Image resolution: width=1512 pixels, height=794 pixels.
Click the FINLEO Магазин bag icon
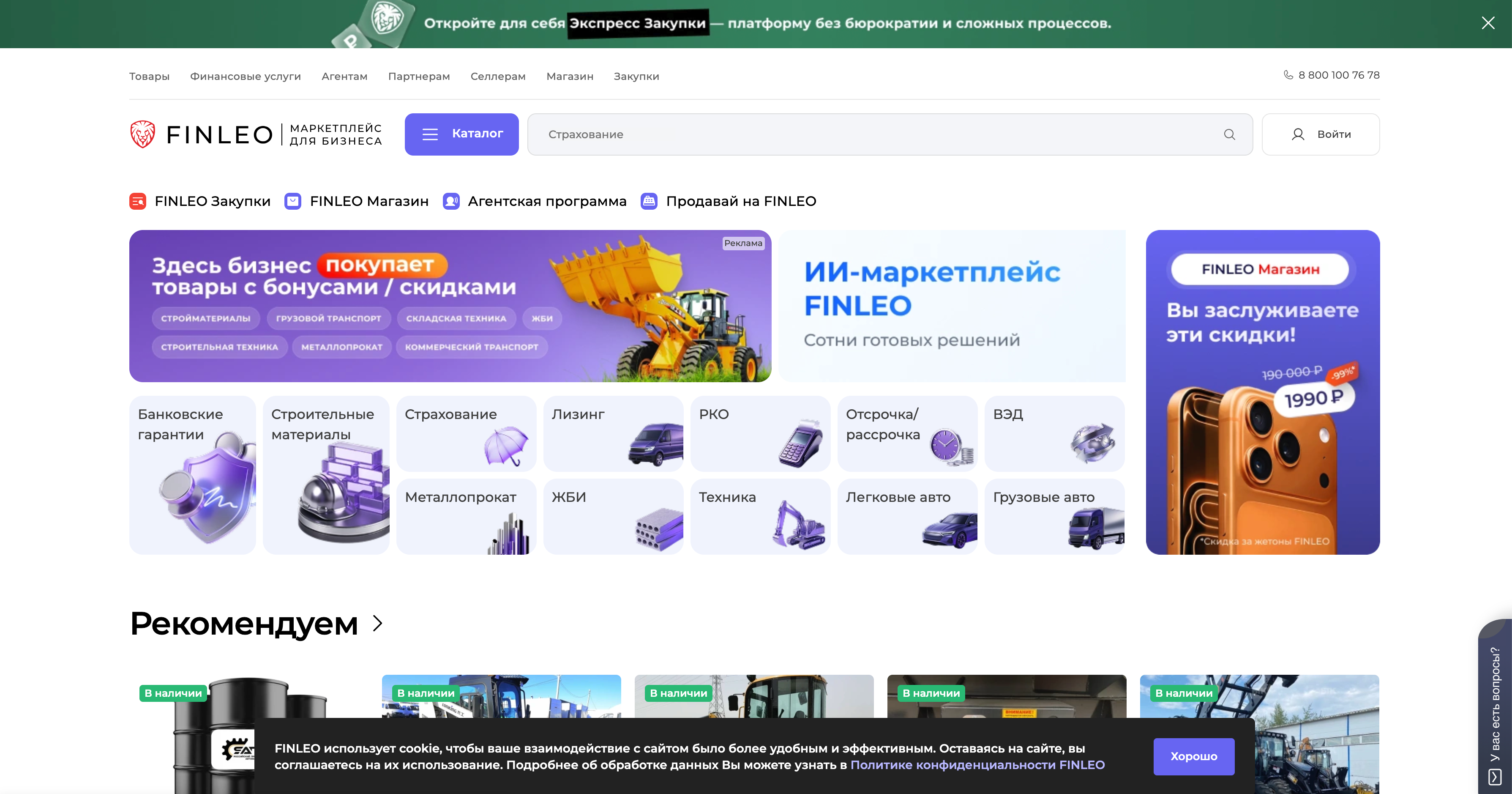tap(293, 201)
